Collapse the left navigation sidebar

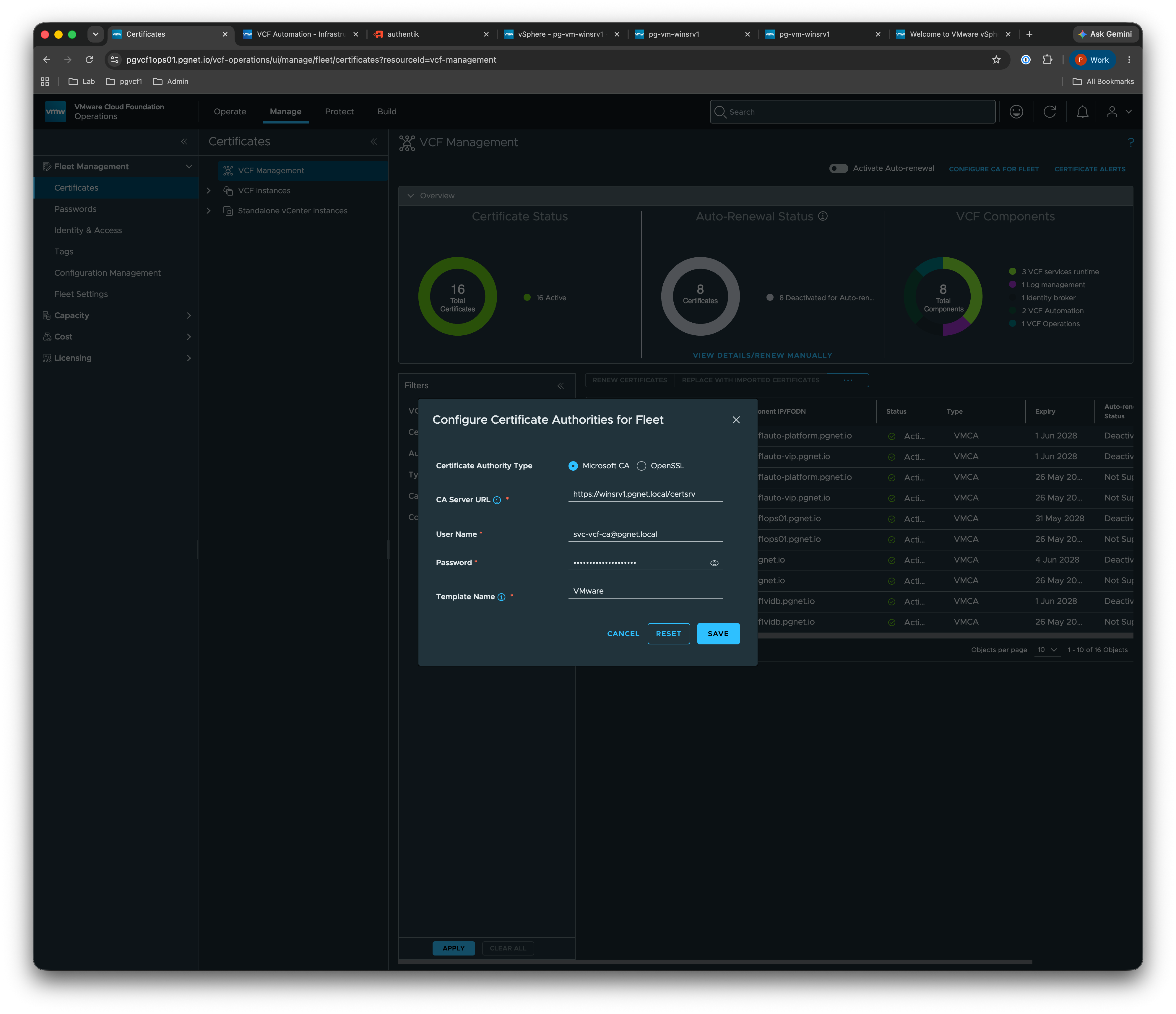point(184,142)
